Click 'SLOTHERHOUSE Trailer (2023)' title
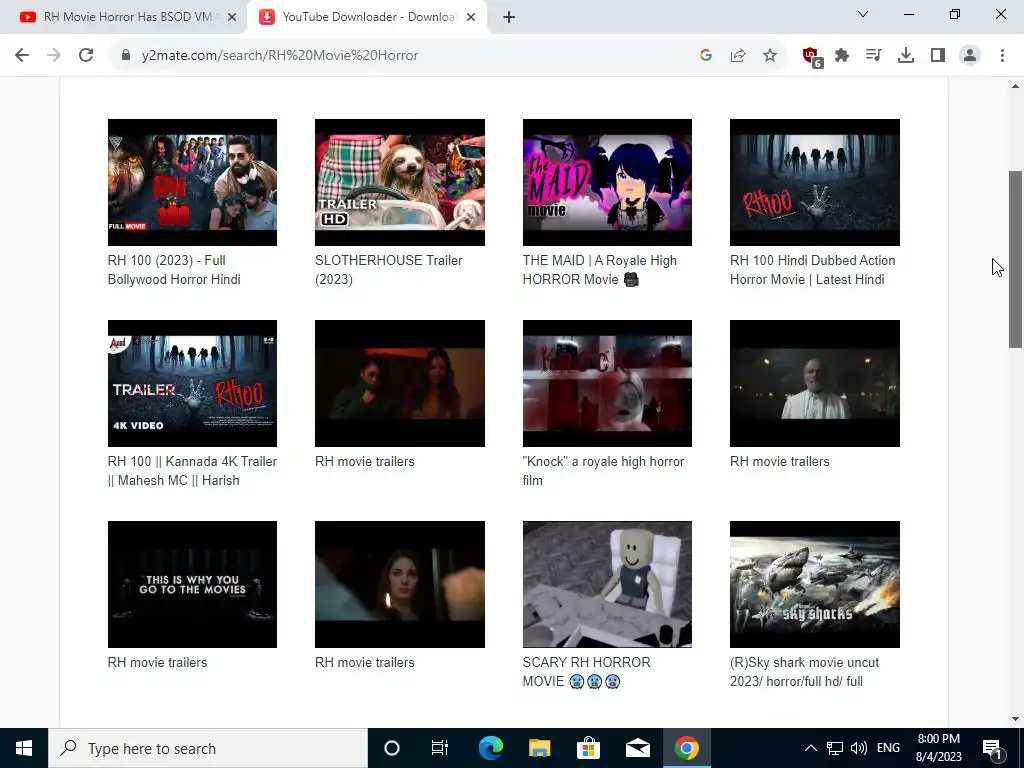The image size is (1024, 768). coord(389,270)
